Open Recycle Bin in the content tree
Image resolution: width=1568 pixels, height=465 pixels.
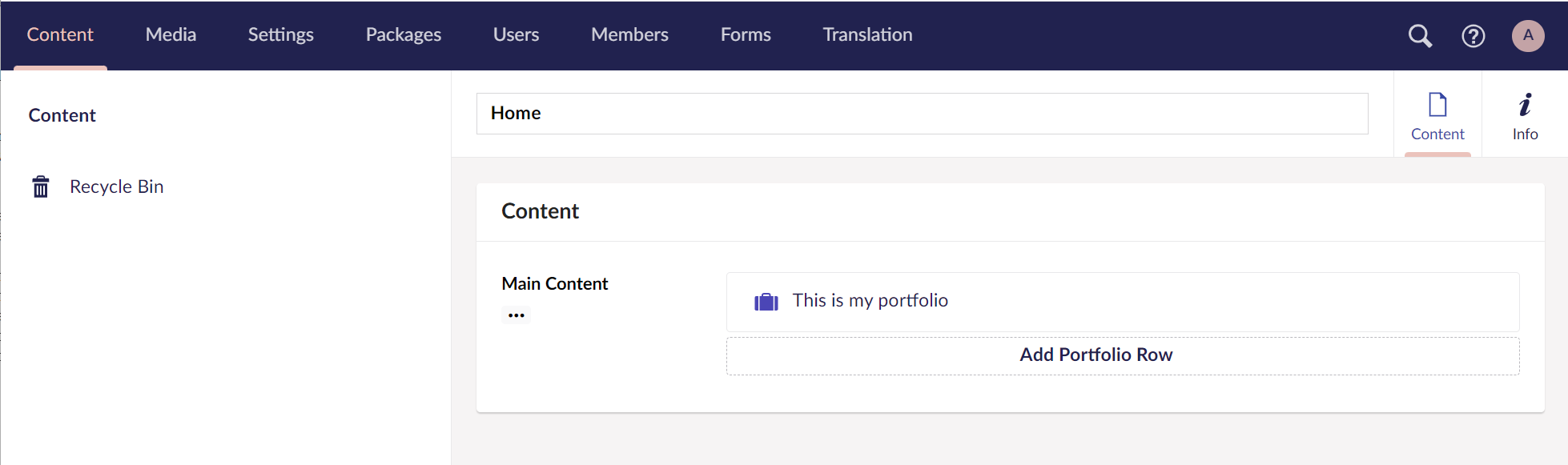116,186
